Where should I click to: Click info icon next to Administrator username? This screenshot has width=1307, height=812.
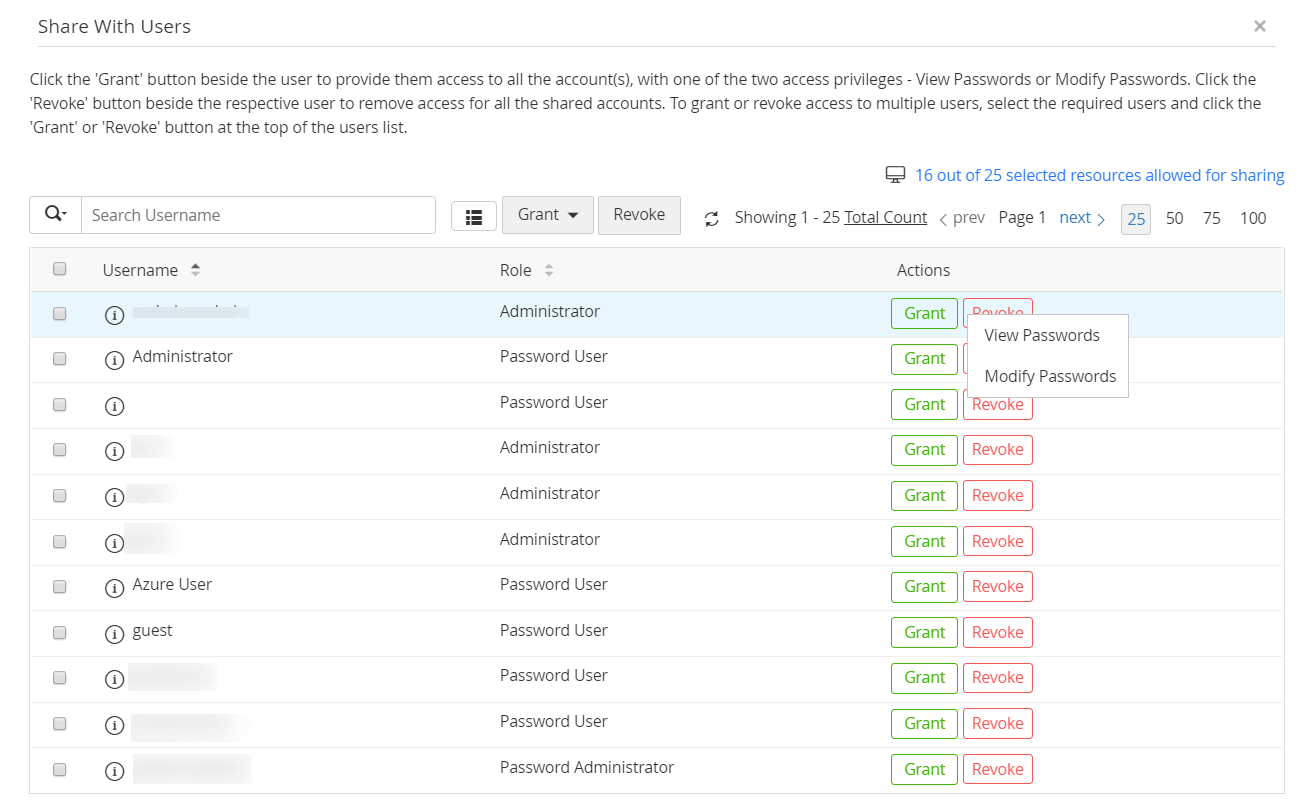(114, 359)
